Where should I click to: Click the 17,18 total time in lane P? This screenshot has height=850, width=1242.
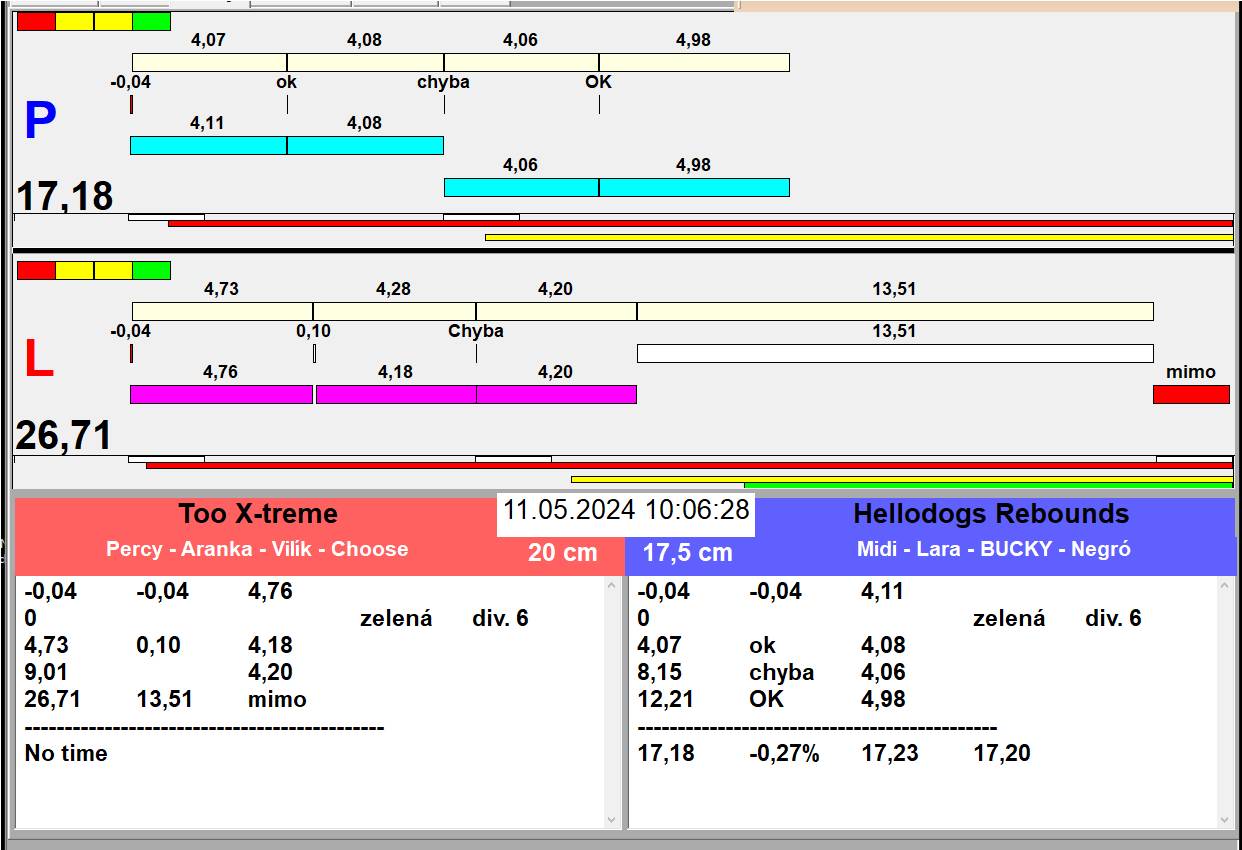point(65,196)
